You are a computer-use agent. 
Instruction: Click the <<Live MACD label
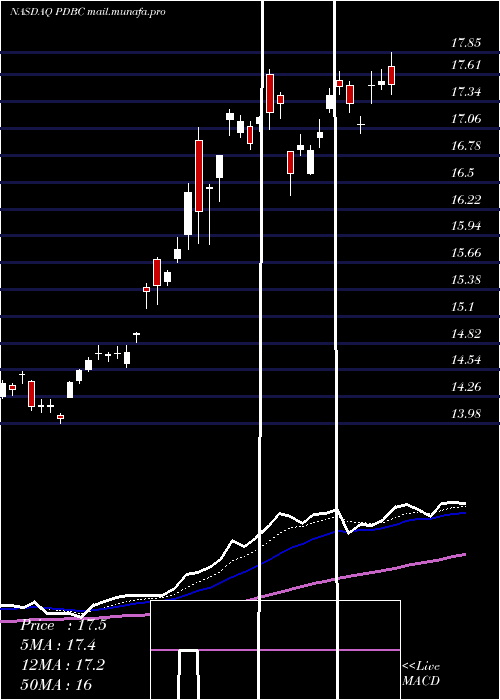click(x=421, y=674)
